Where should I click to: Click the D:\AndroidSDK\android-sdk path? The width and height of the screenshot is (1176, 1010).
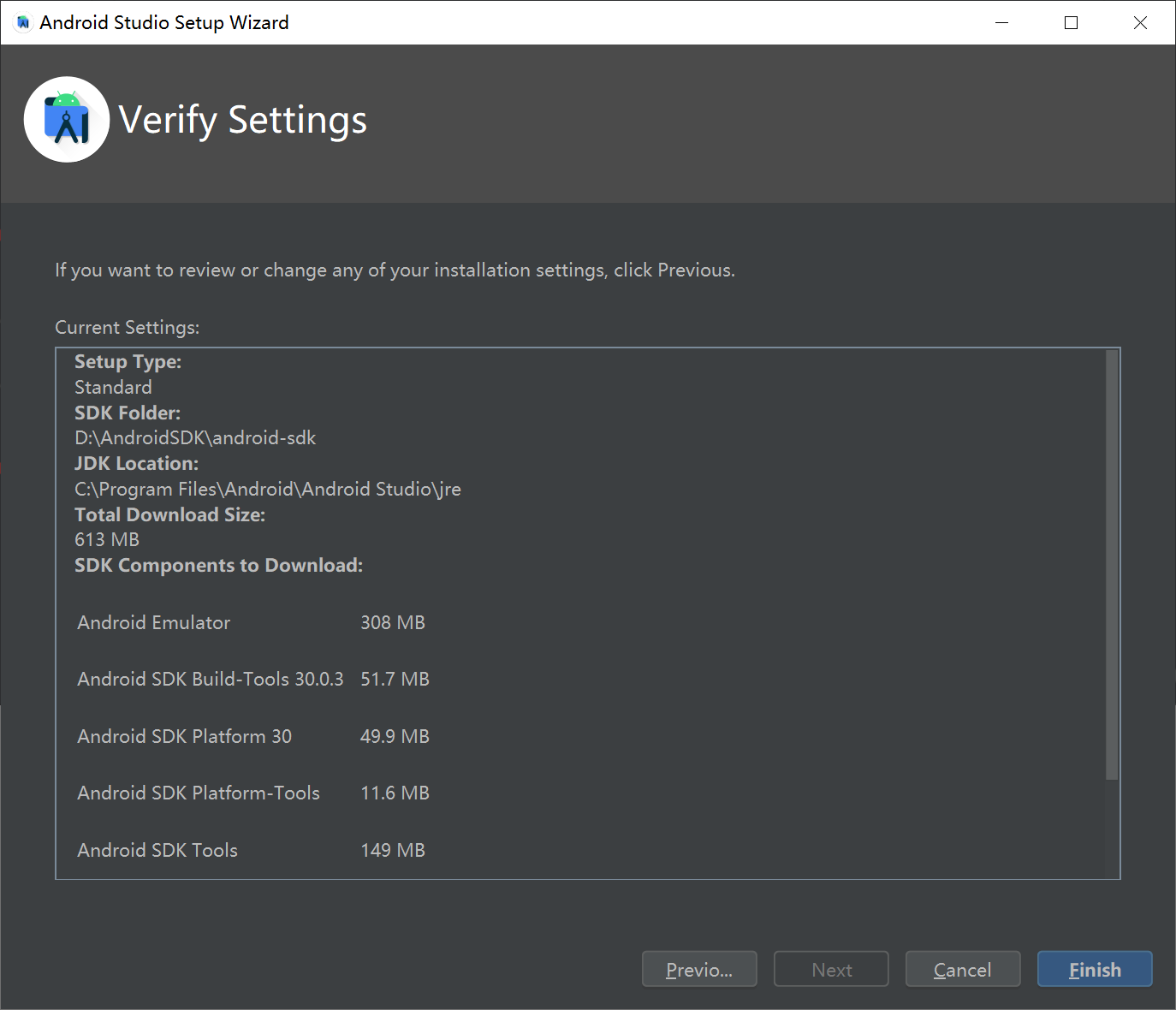[195, 437]
